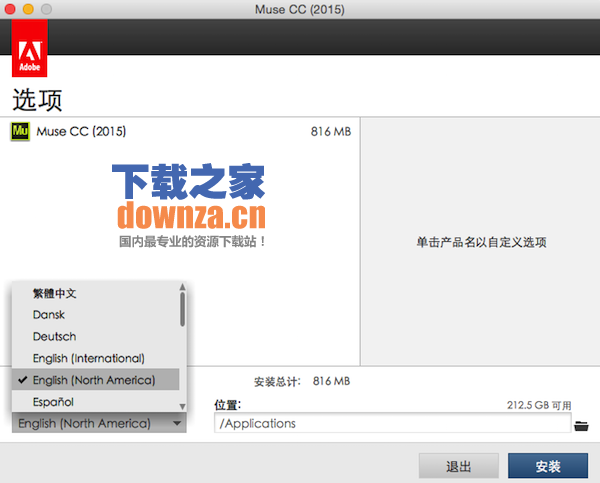
Task: Select Muse CC (2015) product name
Action: 81,132
